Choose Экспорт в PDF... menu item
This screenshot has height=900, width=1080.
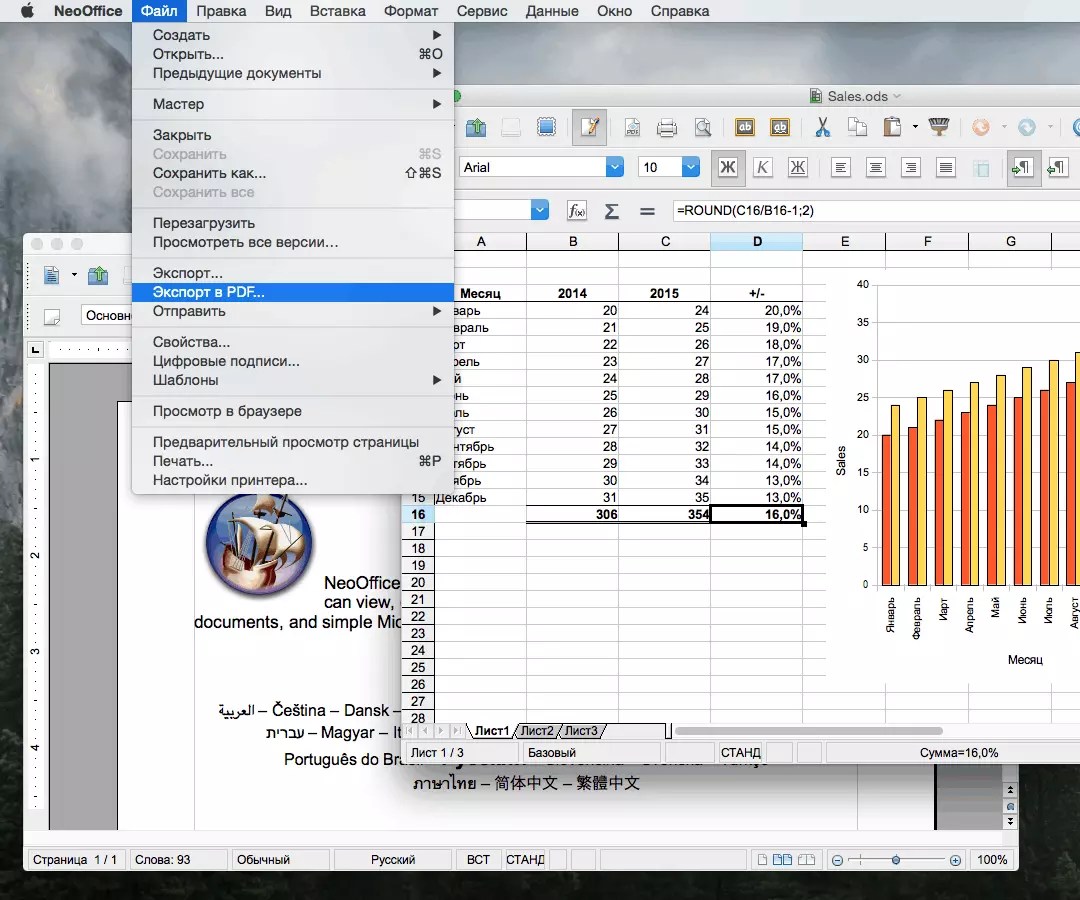(293, 292)
